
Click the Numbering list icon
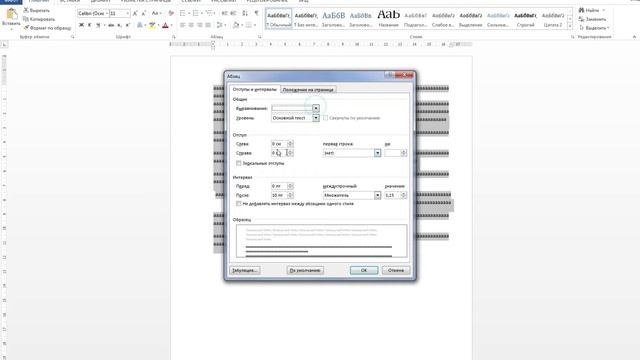pos(196,13)
